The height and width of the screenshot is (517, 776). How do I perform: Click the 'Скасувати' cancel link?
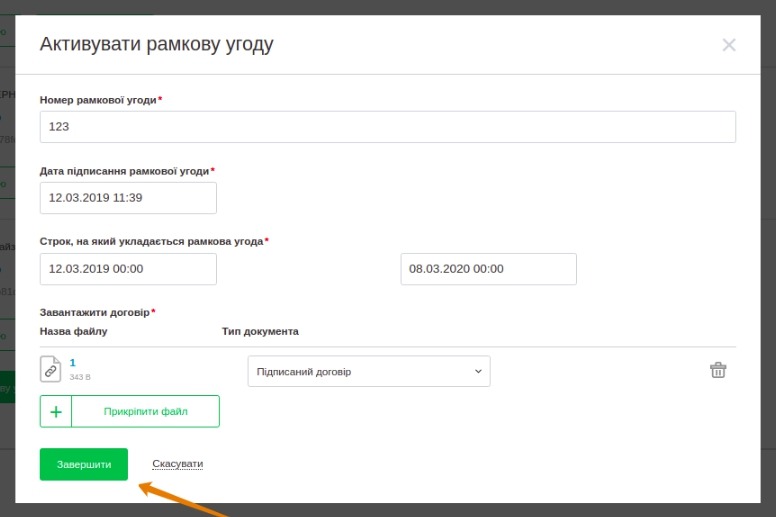178,464
